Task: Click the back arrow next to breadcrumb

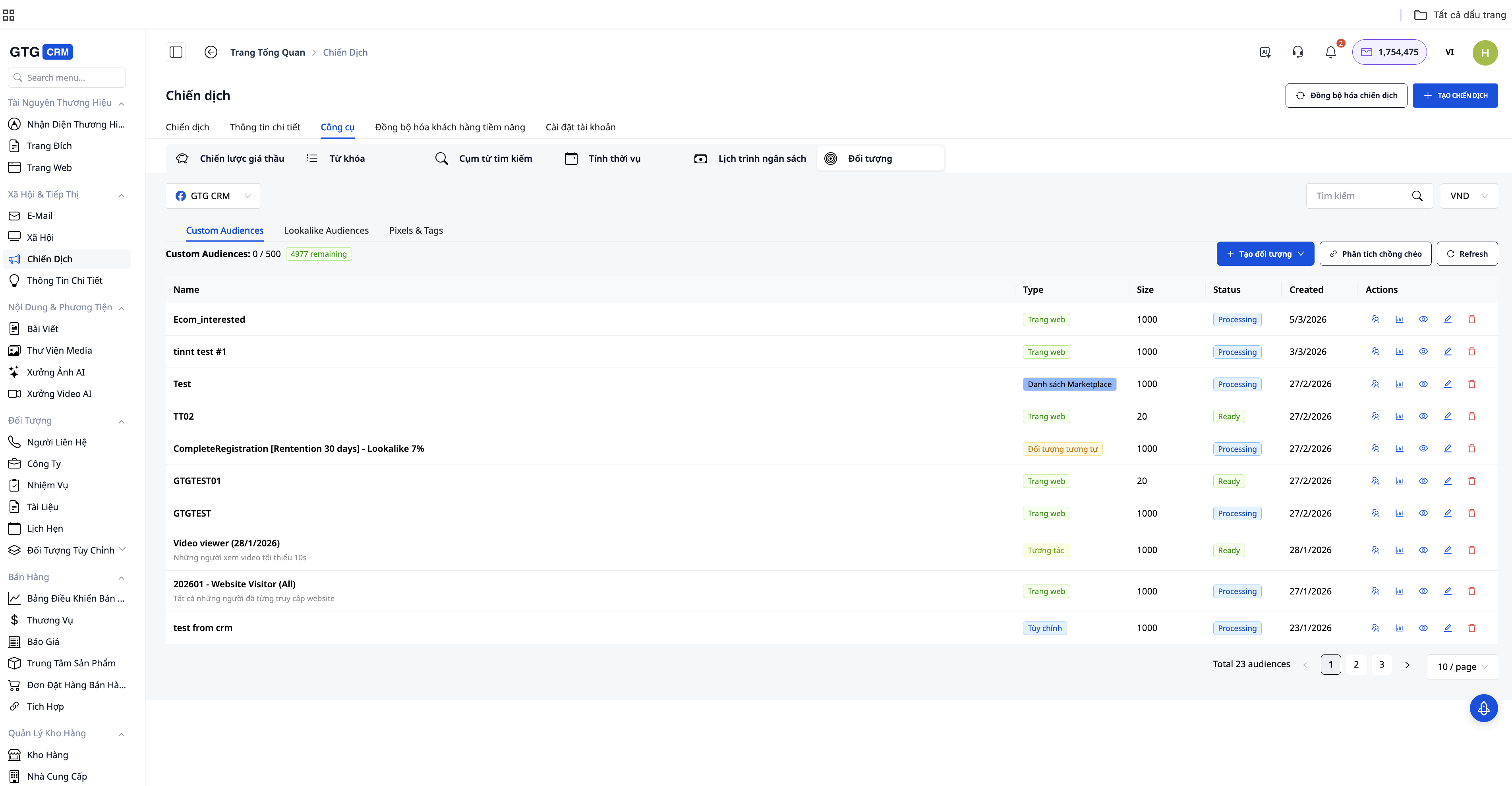Action: click(211, 52)
